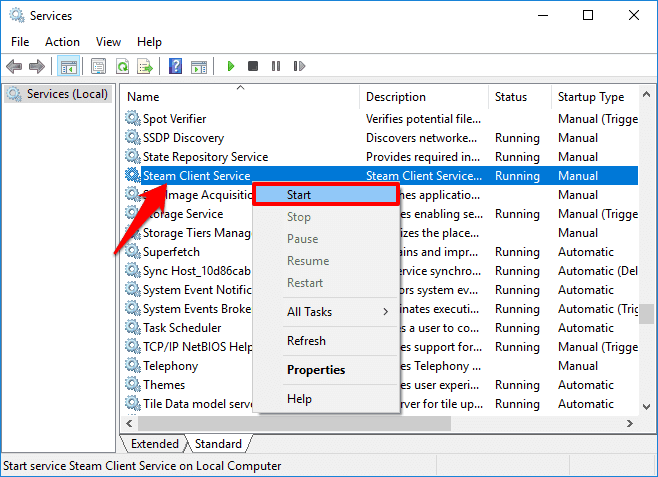Open the Help menu in menu bar
Viewport: 658px width, 477px height.
[x=149, y=42]
